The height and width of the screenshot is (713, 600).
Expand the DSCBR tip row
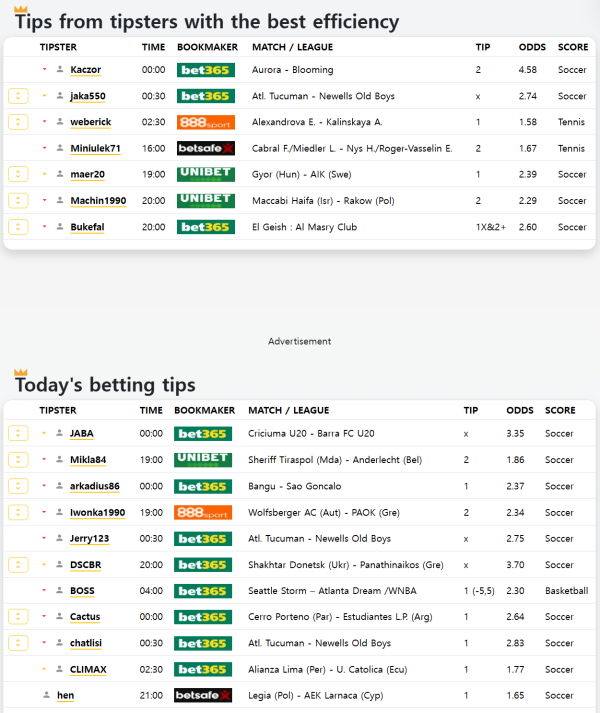tap(18, 565)
